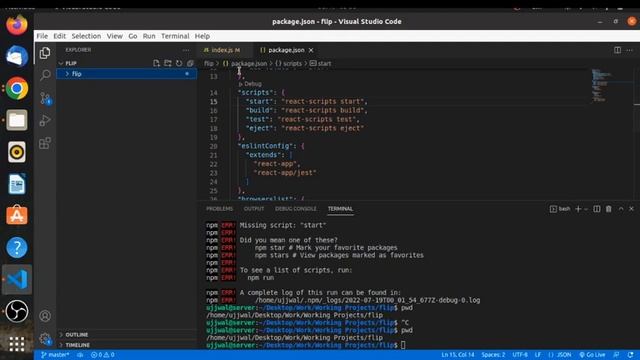
Task: Switch to the PROBLEMS panel tab
Action: (220, 209)
